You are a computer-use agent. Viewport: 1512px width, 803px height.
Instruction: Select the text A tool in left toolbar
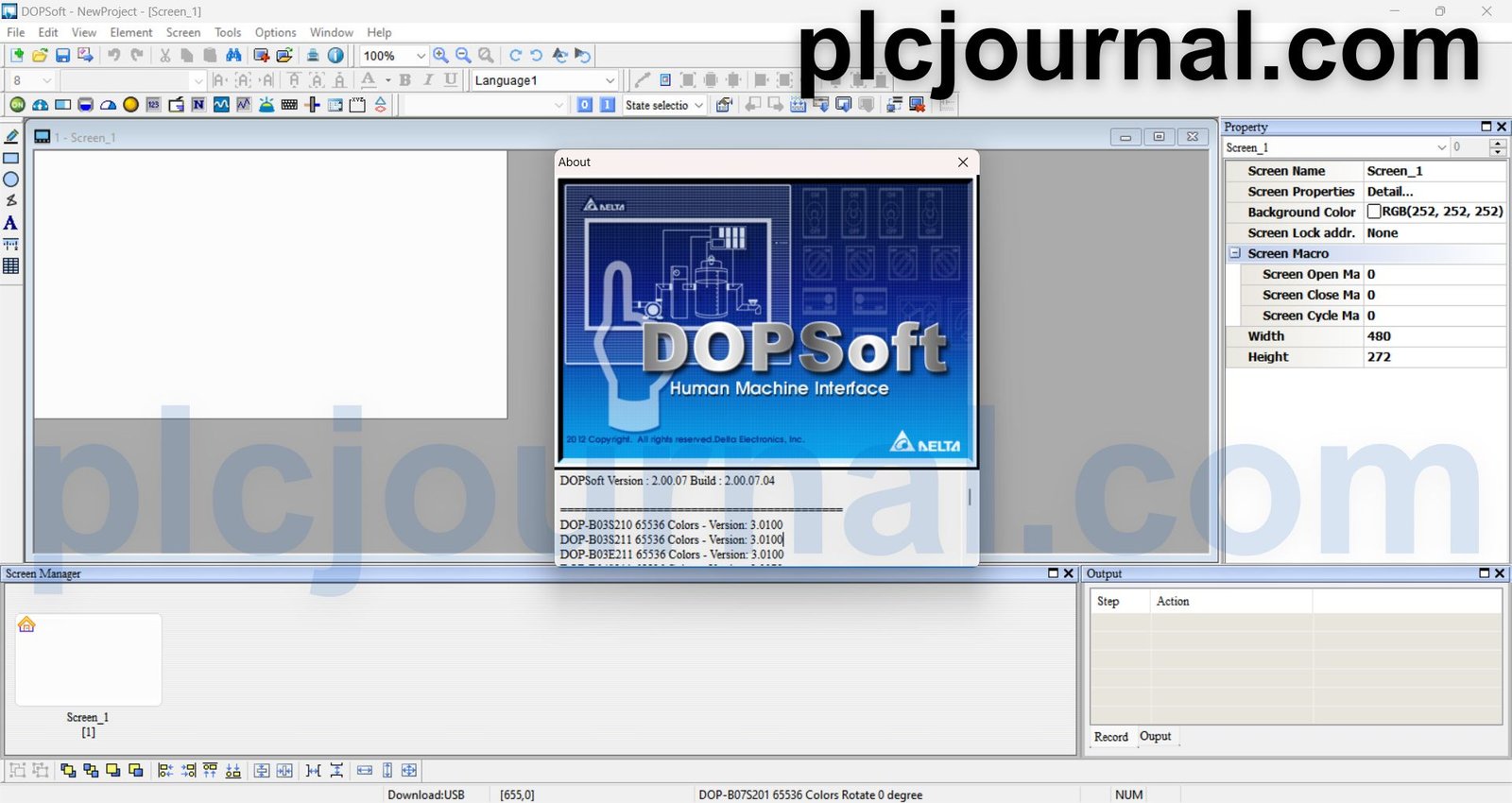[11, 223]
